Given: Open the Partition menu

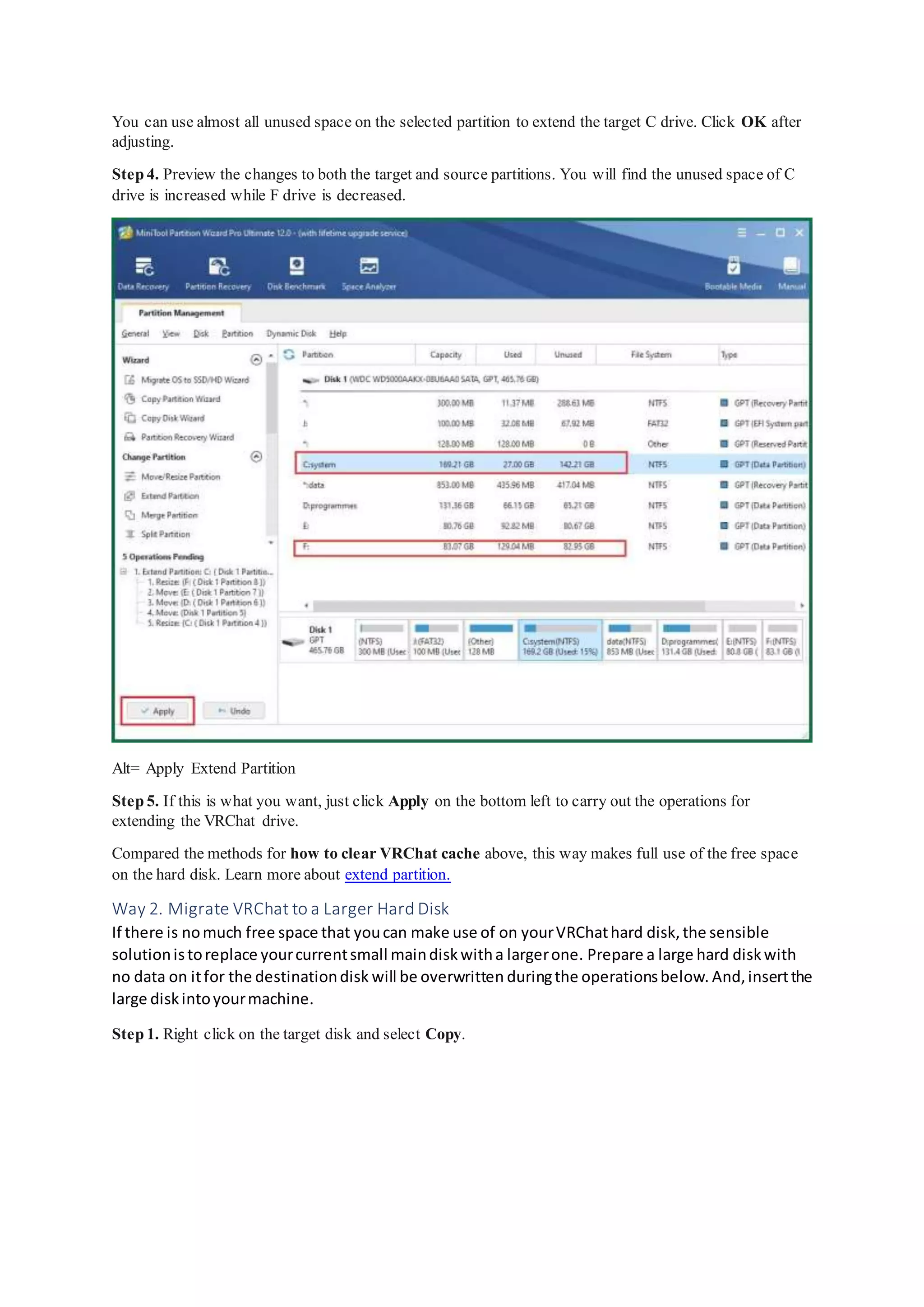Looking at the screenshot, I should click(x=237, y=334).
